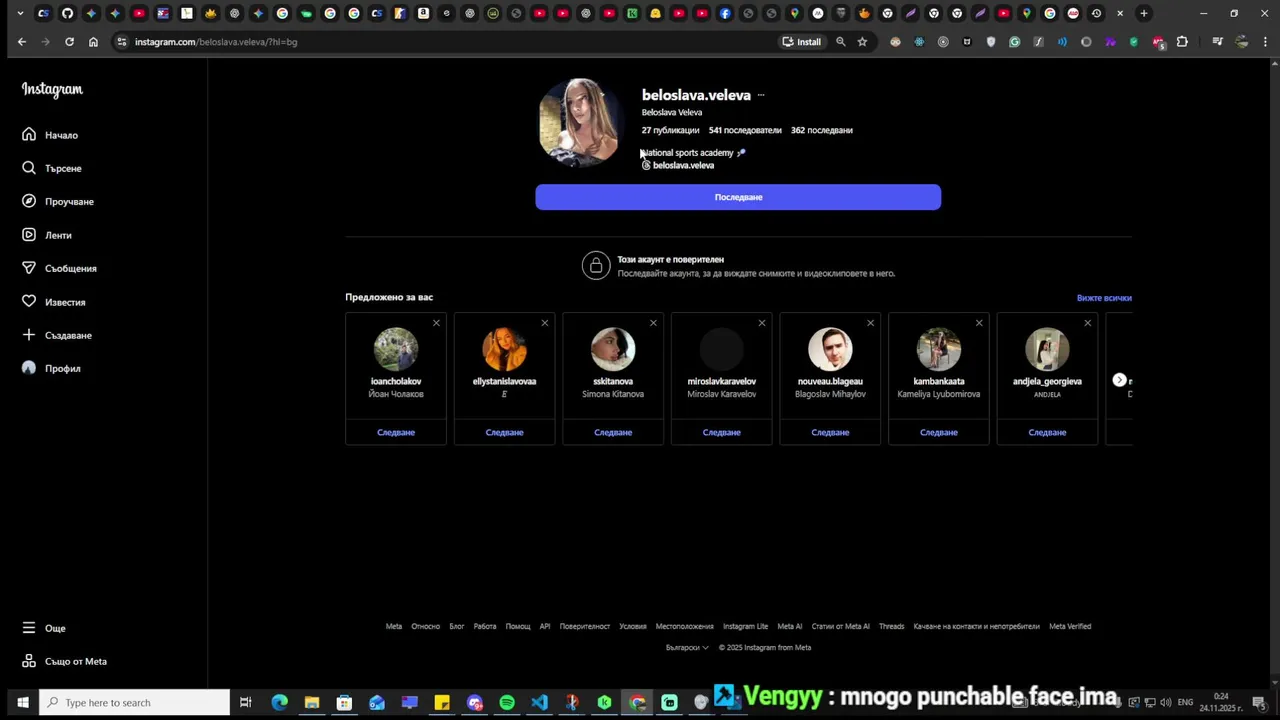
Task: Dismiss andjela_georgieva suggestion
Action: pos(1087,323)
